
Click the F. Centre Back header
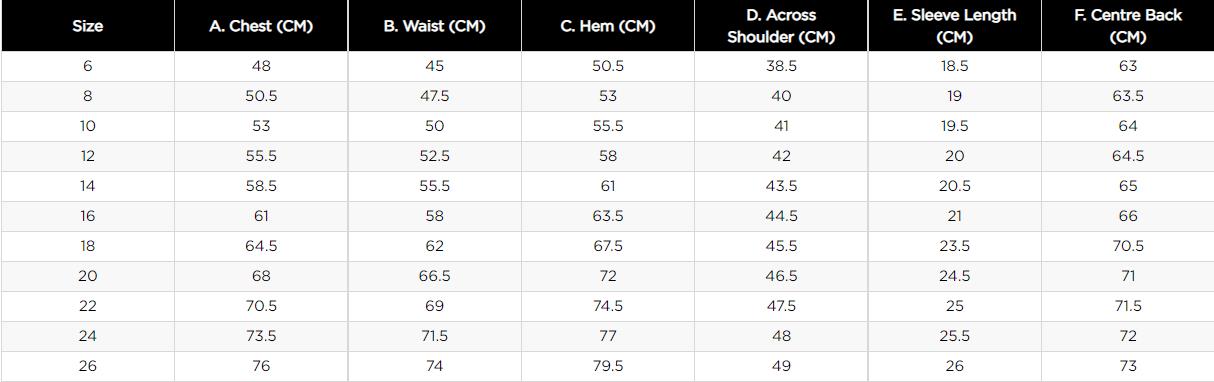pos(1128,26)
